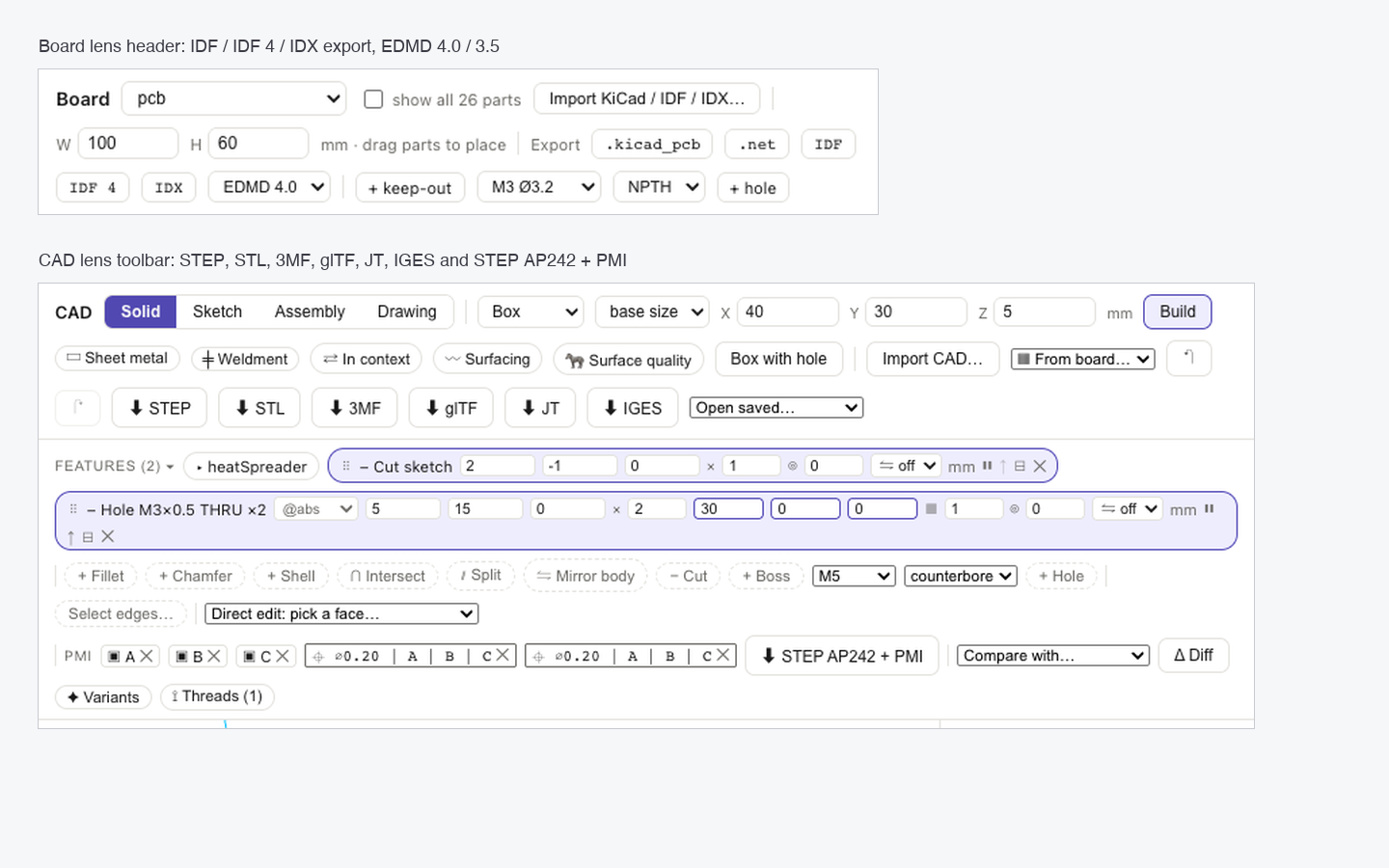Click the drag handle of Hole M3×0.5 row

point(73,508)
